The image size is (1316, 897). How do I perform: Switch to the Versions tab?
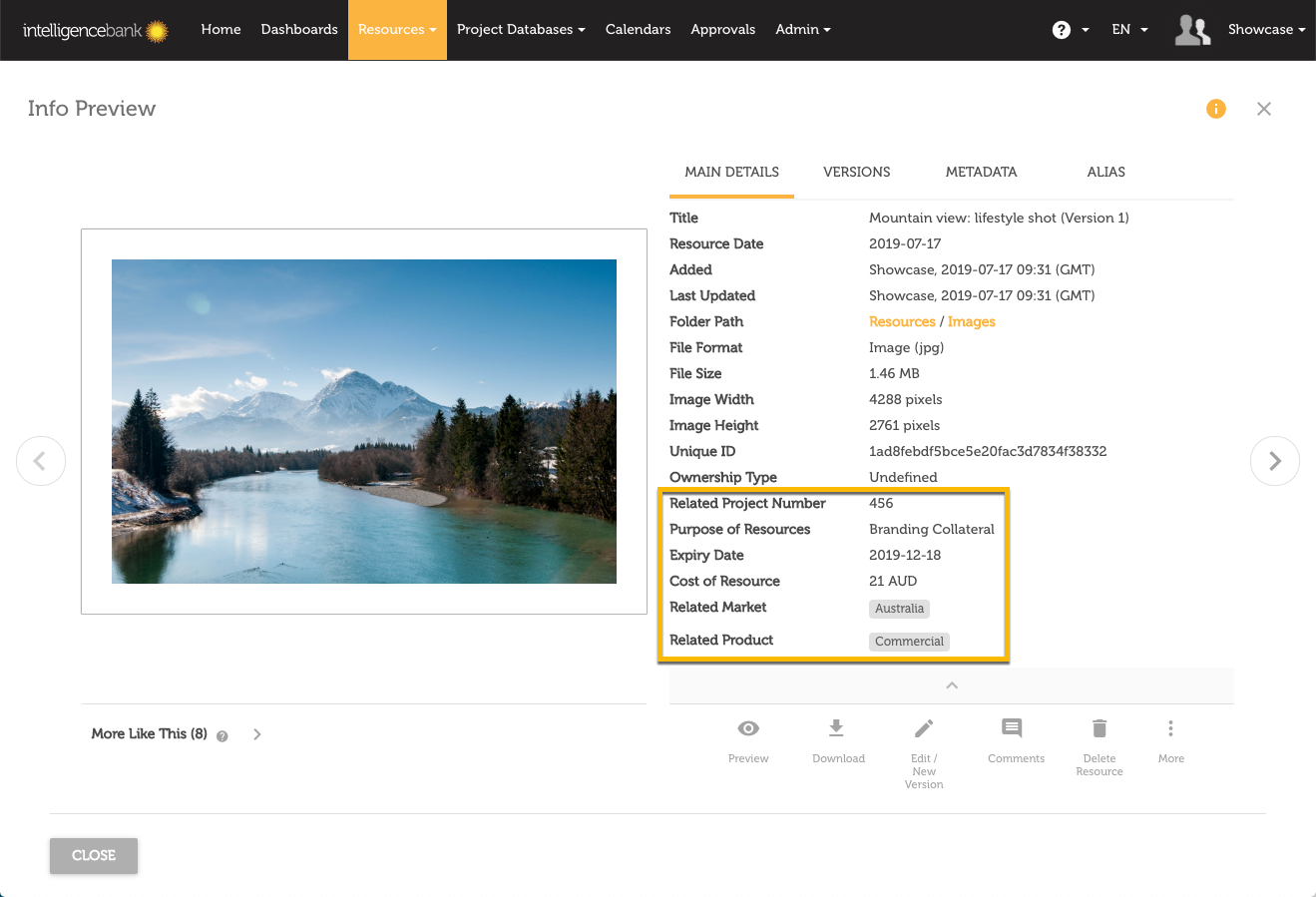tap(856, 172)
